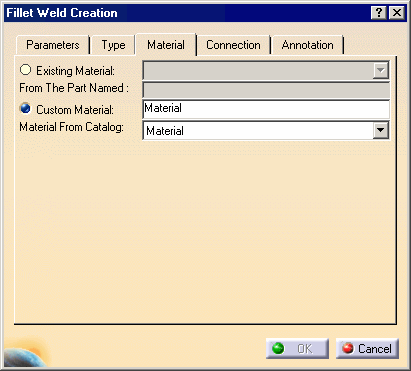
Task: Close the Fillet Weld Creation dialog
Action: point(397,13)
